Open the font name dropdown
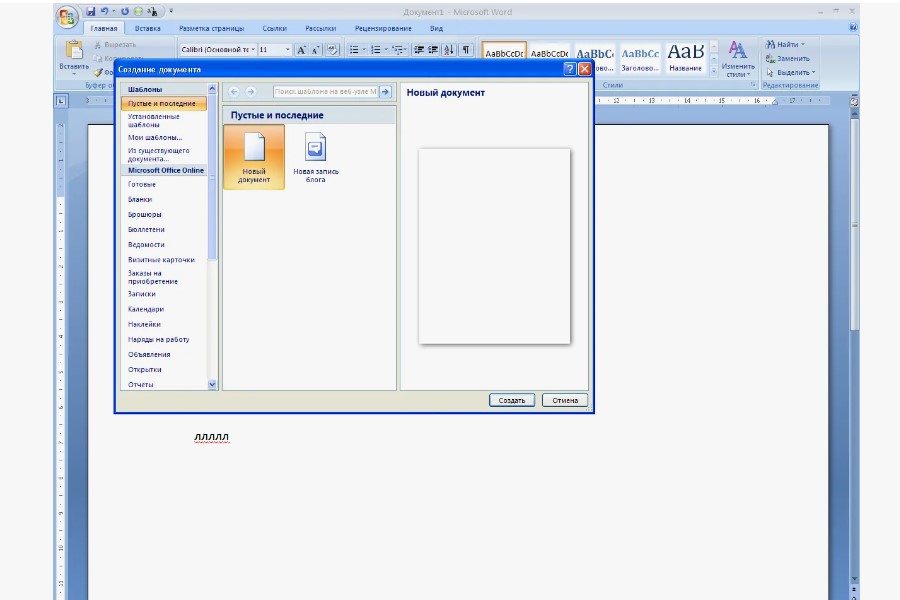The image size is (900, 600). coord(253,49)
